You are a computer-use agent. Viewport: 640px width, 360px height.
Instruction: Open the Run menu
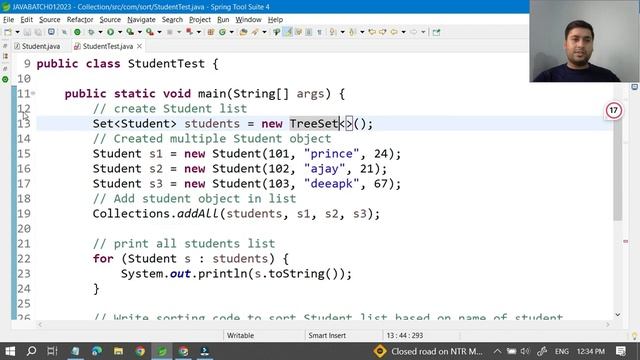click(x=223, y=20)
